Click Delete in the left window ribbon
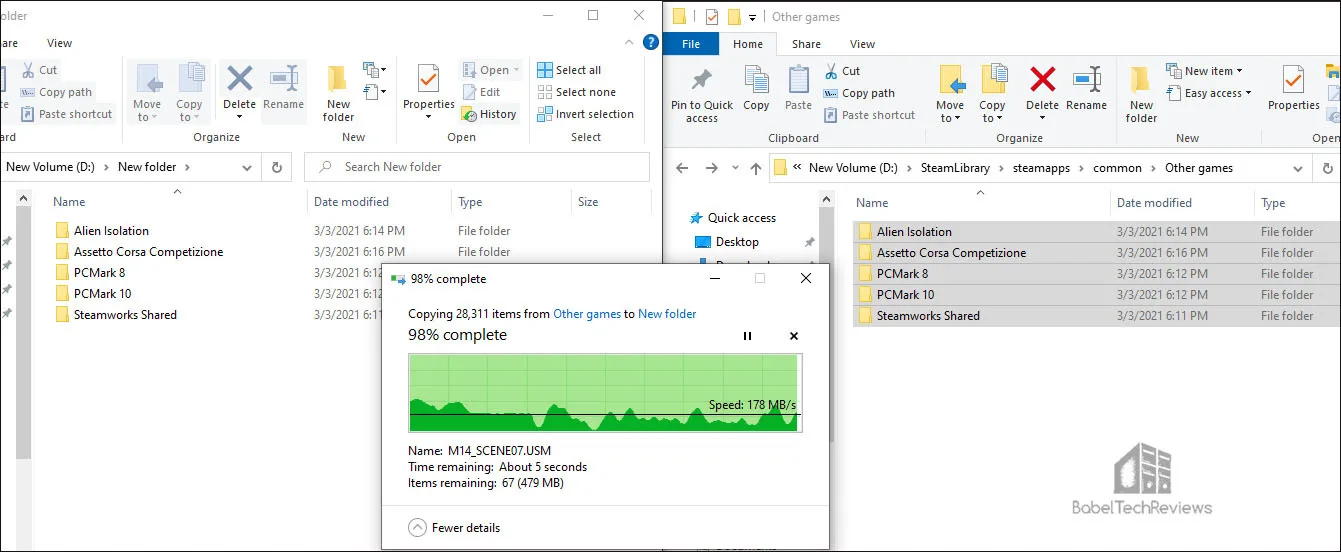Screen dimensions: 1341x552 pyautogui.click(x=239, y=88)
